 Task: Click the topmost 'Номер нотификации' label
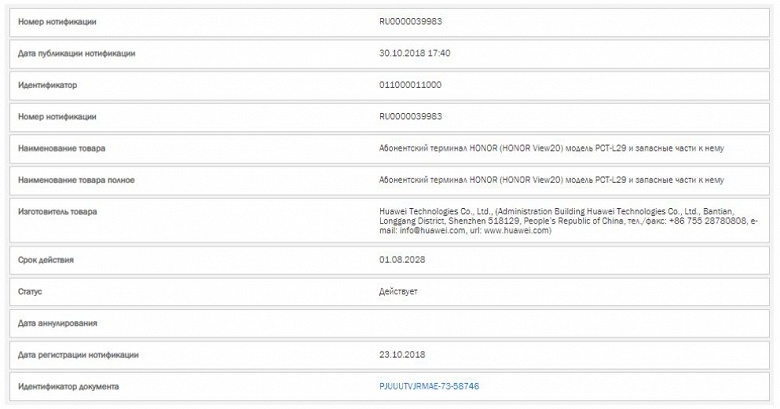click(58, 21)
